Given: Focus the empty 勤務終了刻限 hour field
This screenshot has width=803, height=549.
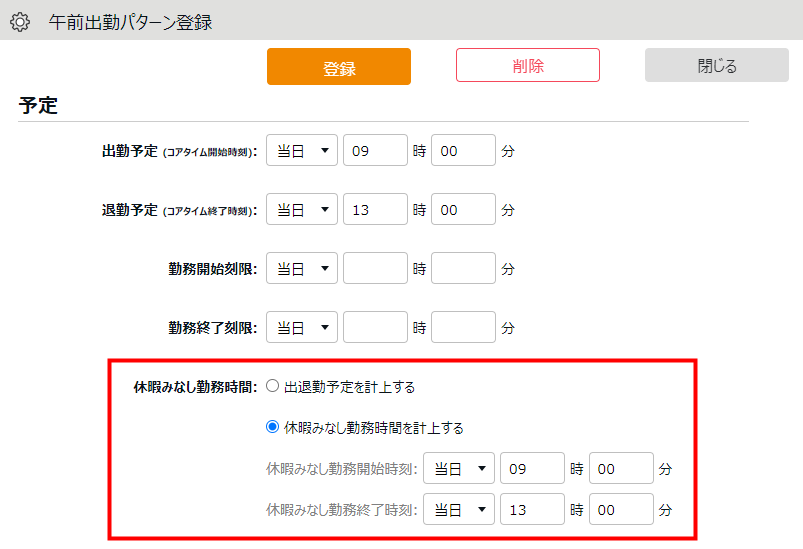Looking at the screenshot, I should pyautogui.click(x=375, y=327).
